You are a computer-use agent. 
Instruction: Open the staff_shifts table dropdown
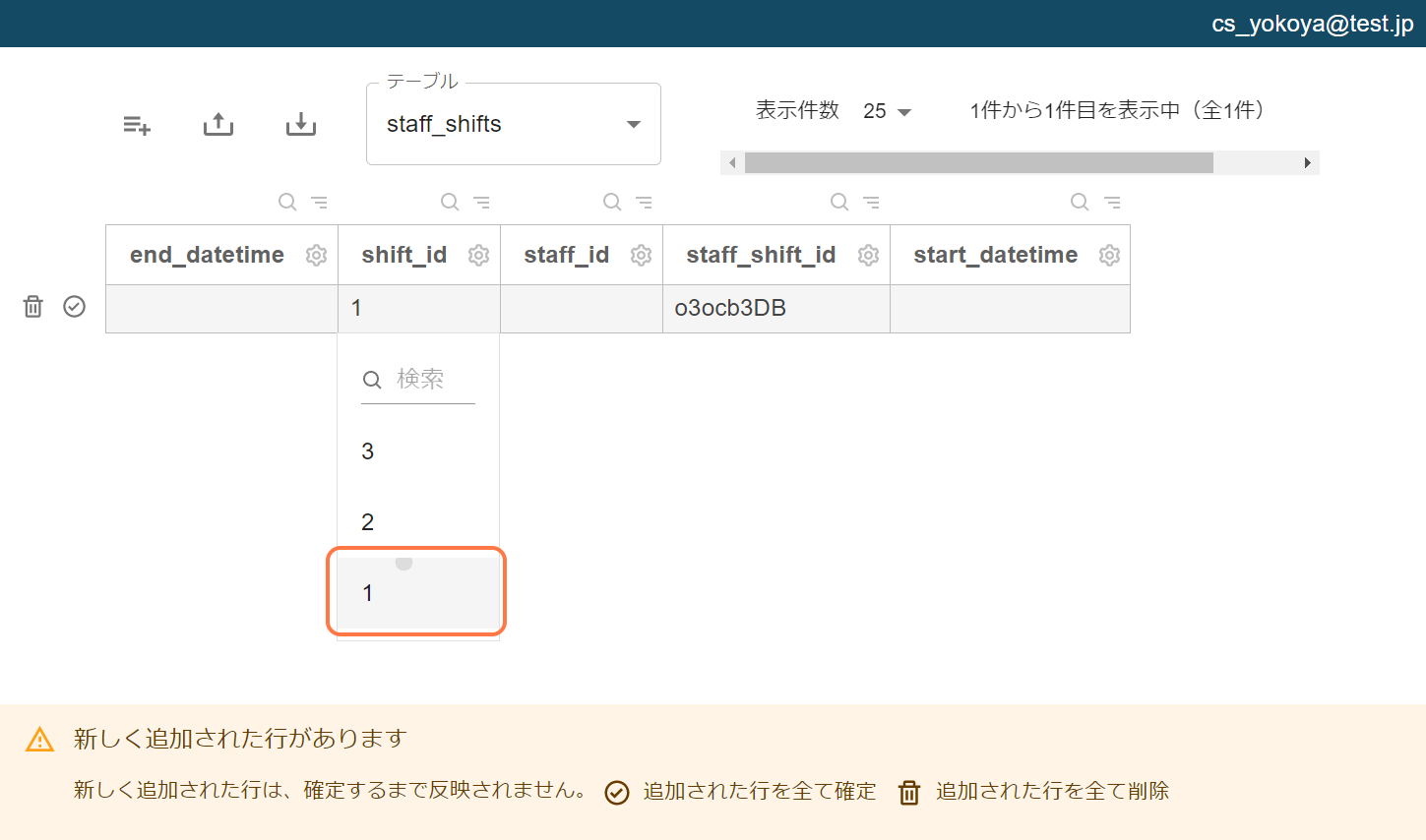pos(513,124)
